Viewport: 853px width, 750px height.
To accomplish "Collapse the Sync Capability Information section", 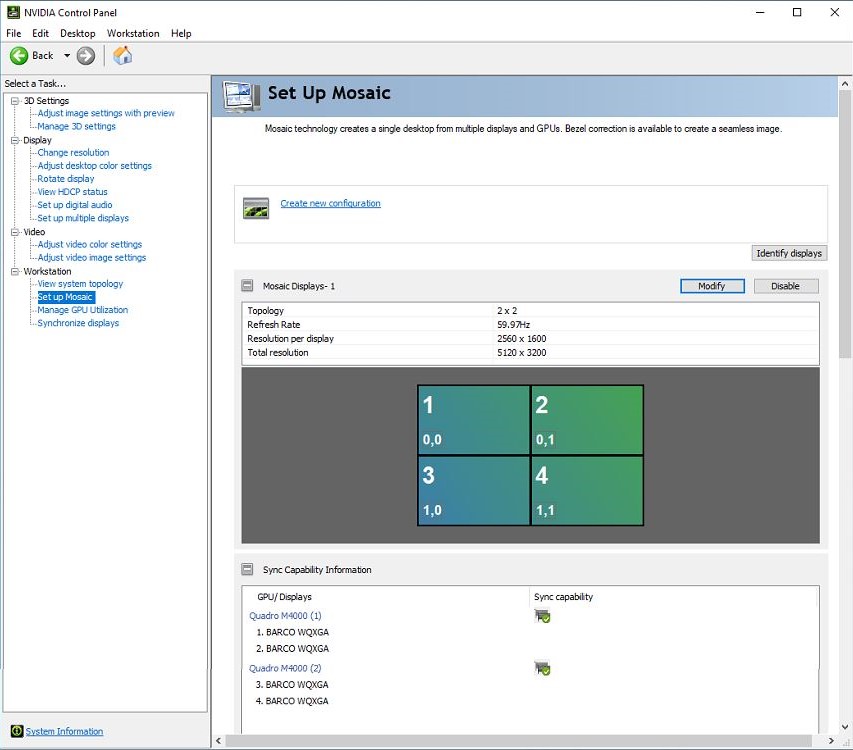I will (x=247, y=569).
